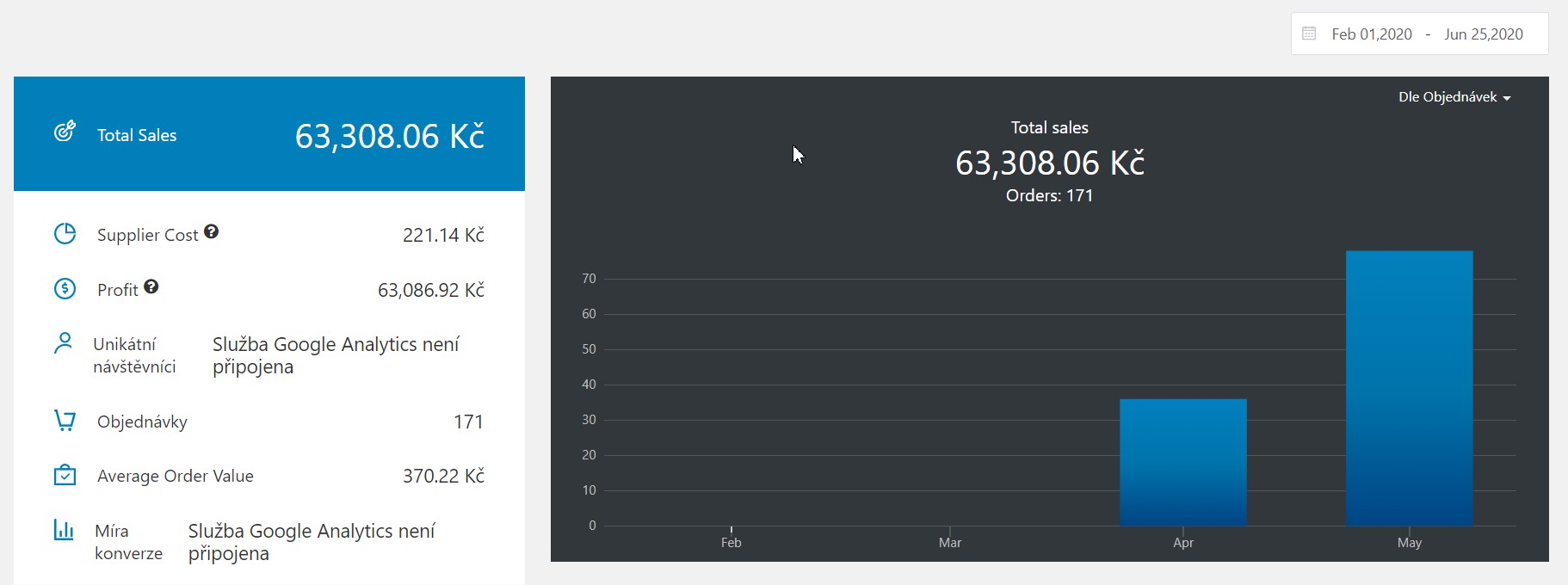Click Objednávky count 171

(468, 422)
